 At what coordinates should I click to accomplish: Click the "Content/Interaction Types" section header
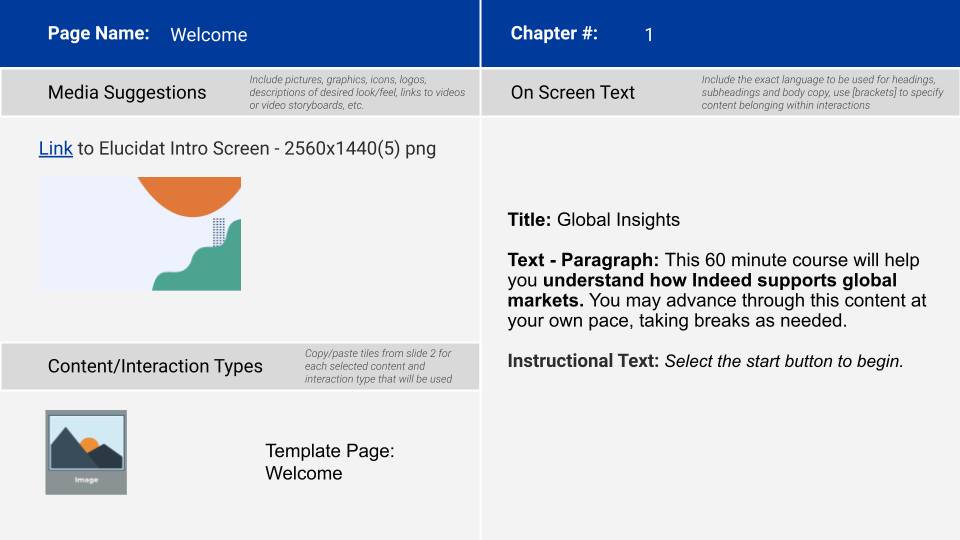[155, 367]
